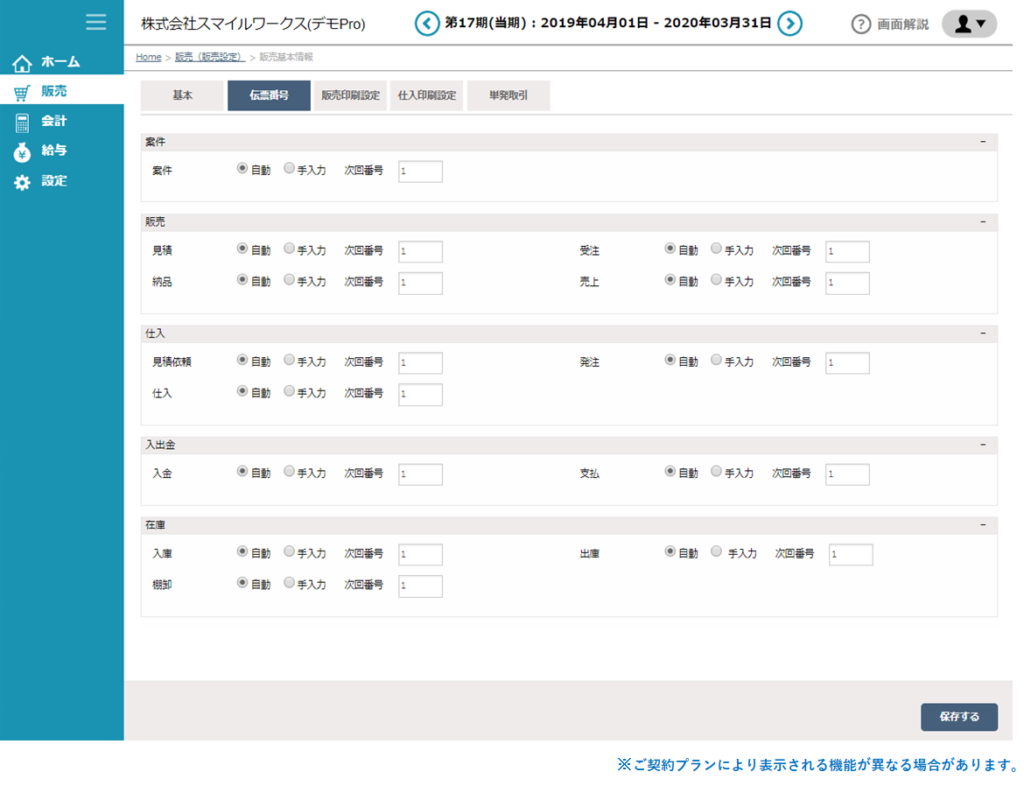Screen dimensions: 1024x786
Task: Go to the previous fiscal period arrow
Action: click(427, 24)
